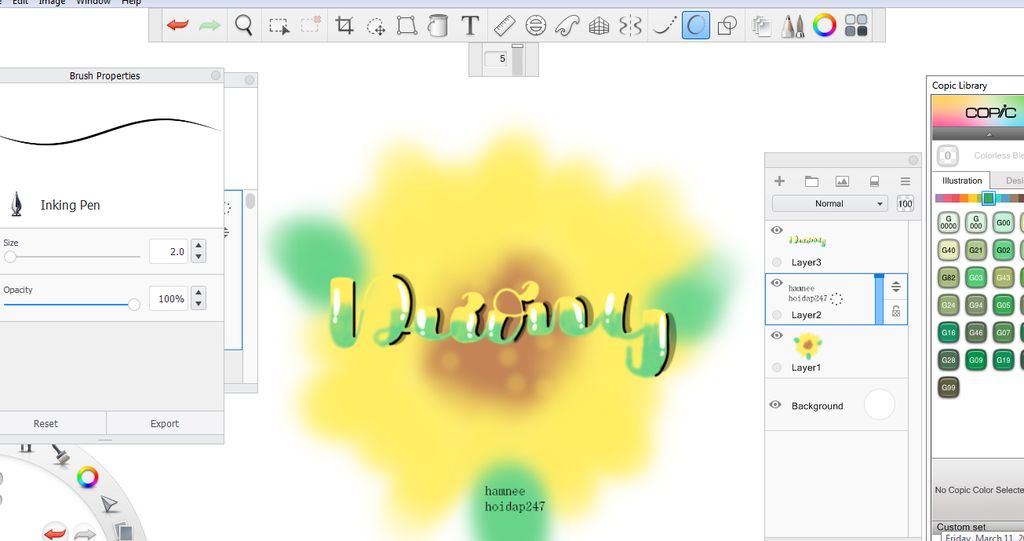
Task: Add a new layer with plus icon
Action: click(779, 181)
